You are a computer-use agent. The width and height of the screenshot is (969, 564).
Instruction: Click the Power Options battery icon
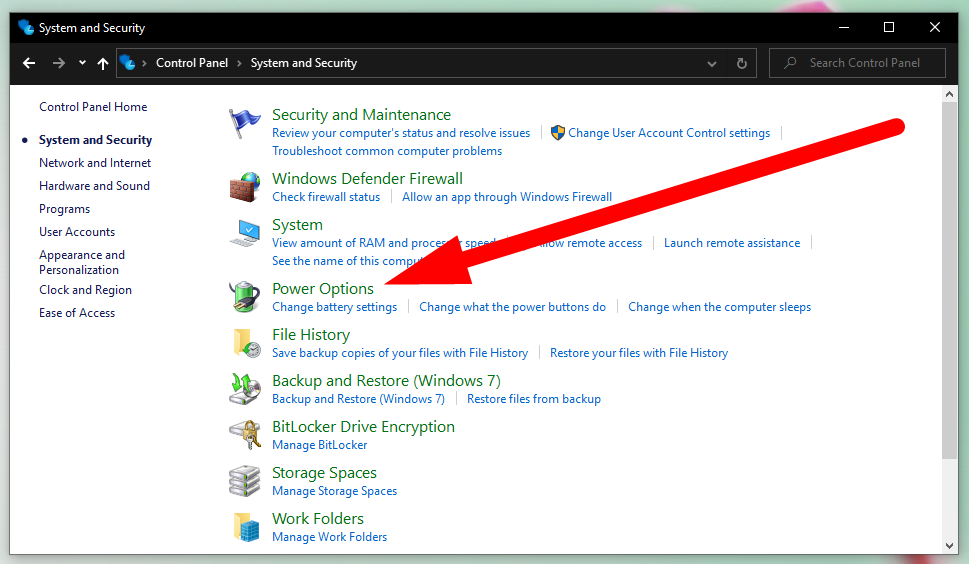[x=245, y=297]
